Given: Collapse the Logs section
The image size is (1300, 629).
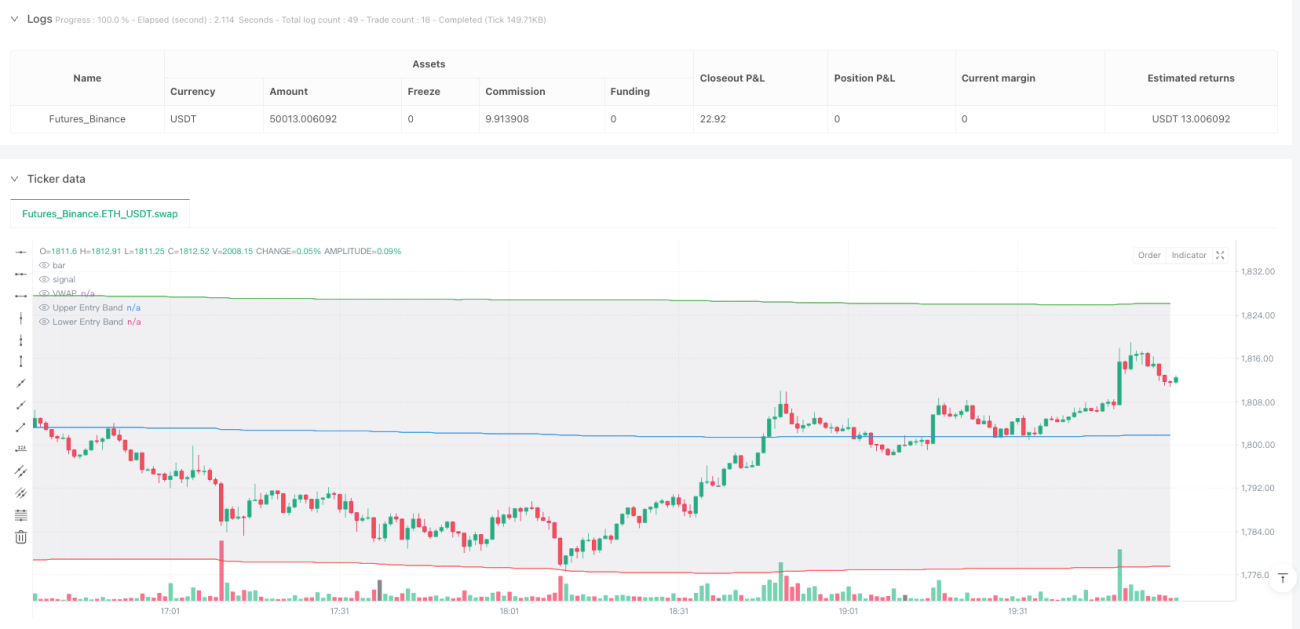Looking at the screenshot, I should 14,19.
